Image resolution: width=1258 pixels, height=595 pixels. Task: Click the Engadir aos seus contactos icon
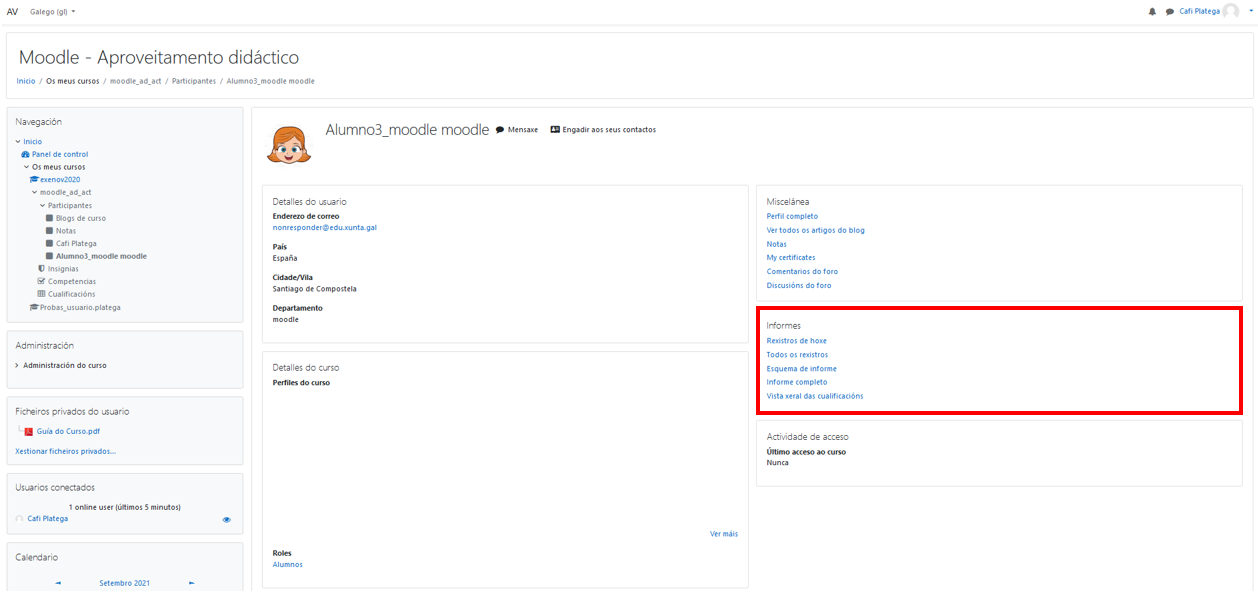[555, 130]
